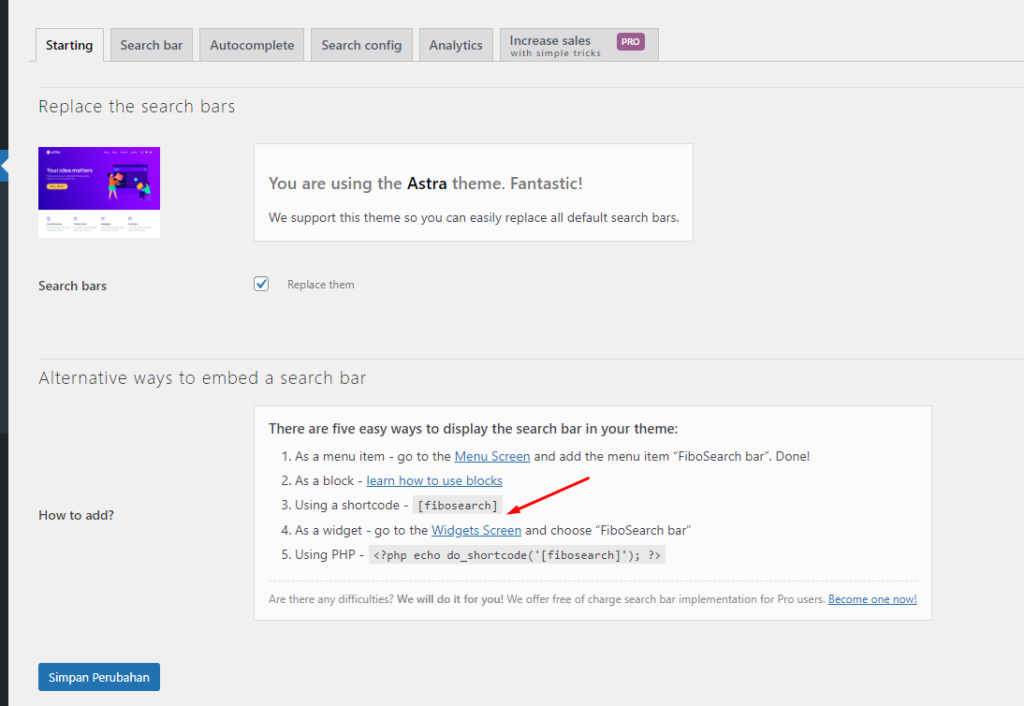
Task: Click the Astra theme preview thumbnail
Action: tap(99, 192)
